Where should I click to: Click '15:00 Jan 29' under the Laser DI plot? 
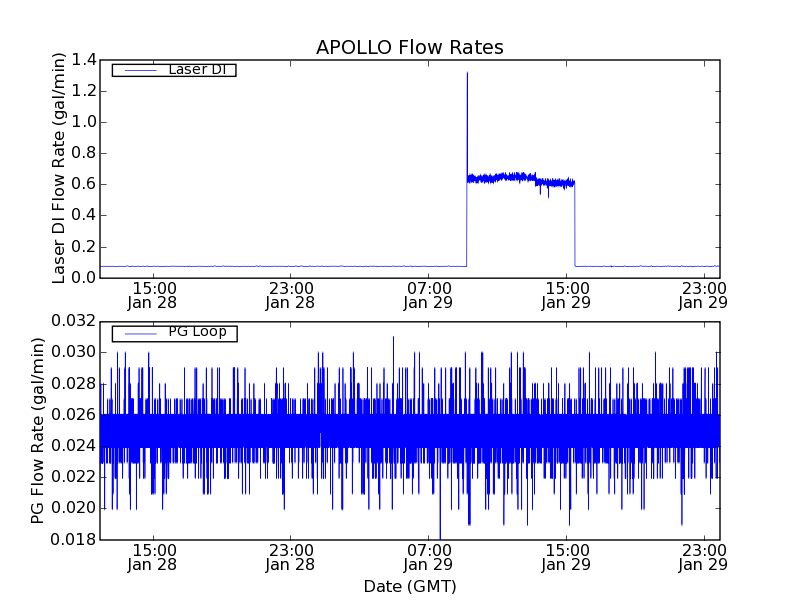coord(566,296)
